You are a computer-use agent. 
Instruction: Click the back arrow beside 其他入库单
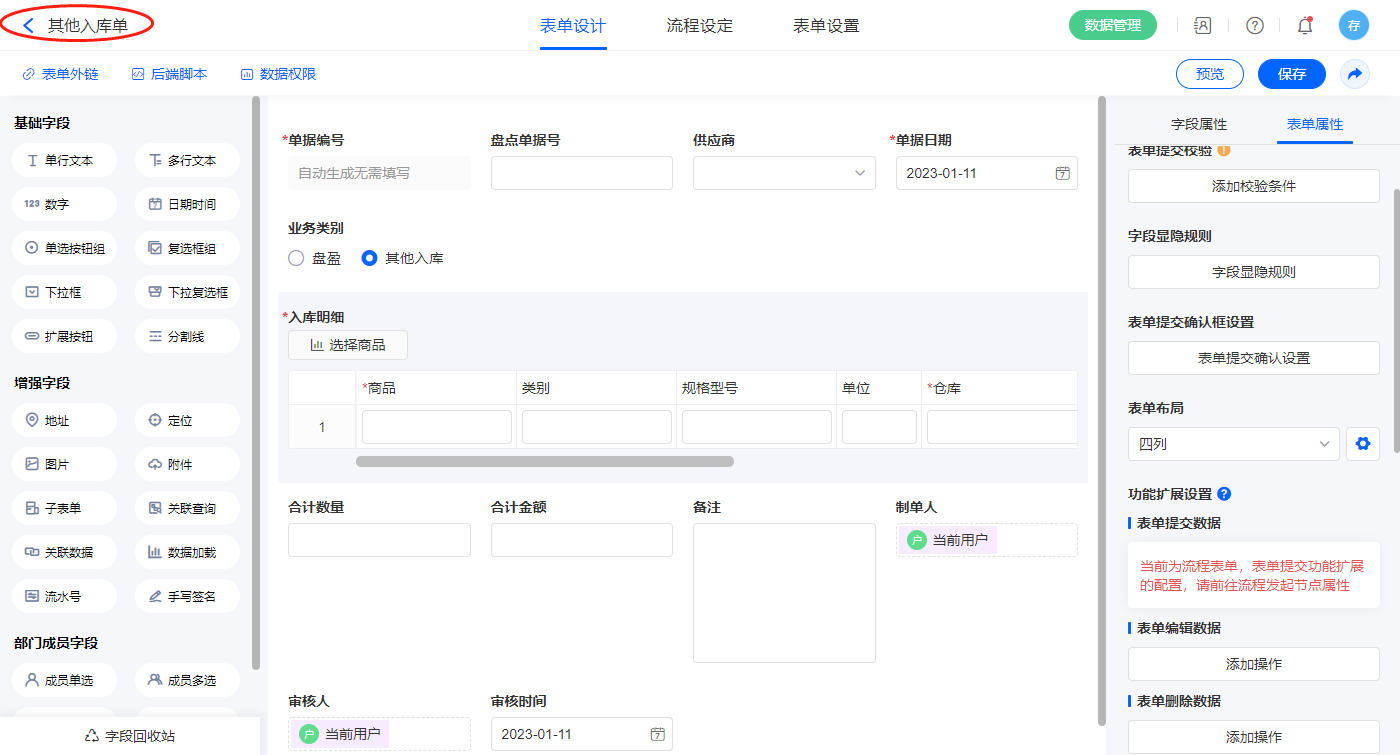(28, 26)
